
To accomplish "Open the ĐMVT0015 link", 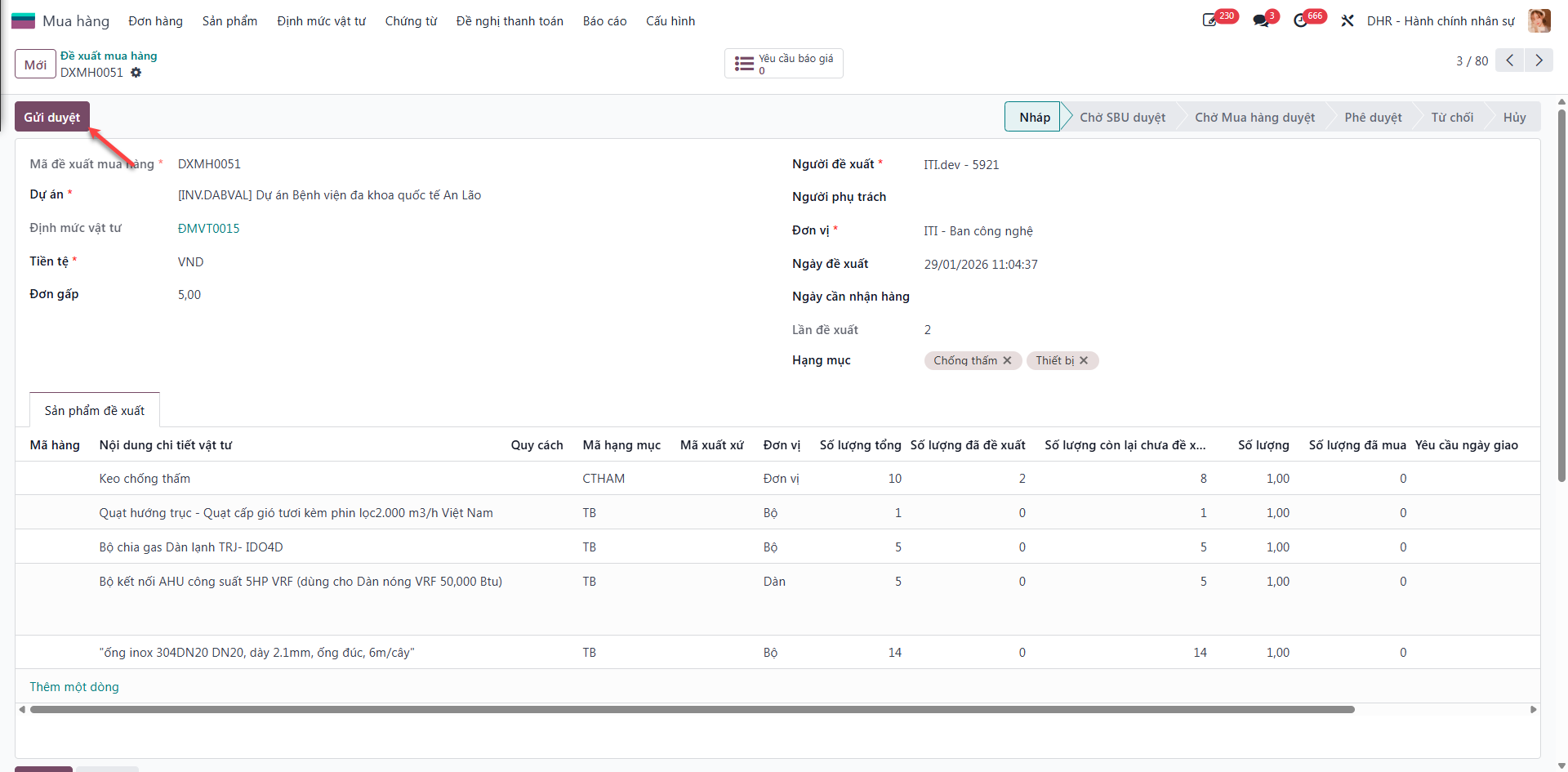I will click(209, 229).
